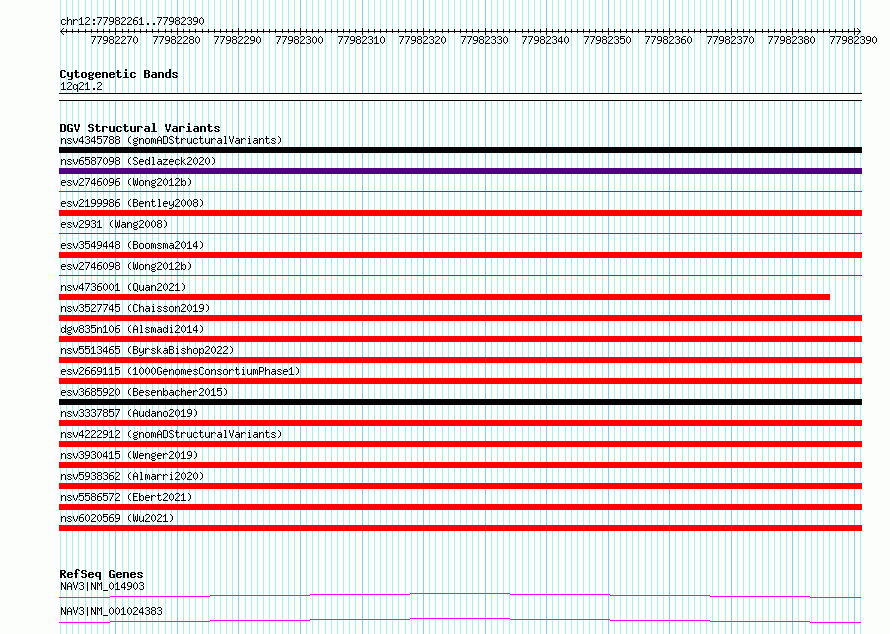Screen dimensions: 890x634
Task: Click ruler position label 77982390
Action: 853,40
